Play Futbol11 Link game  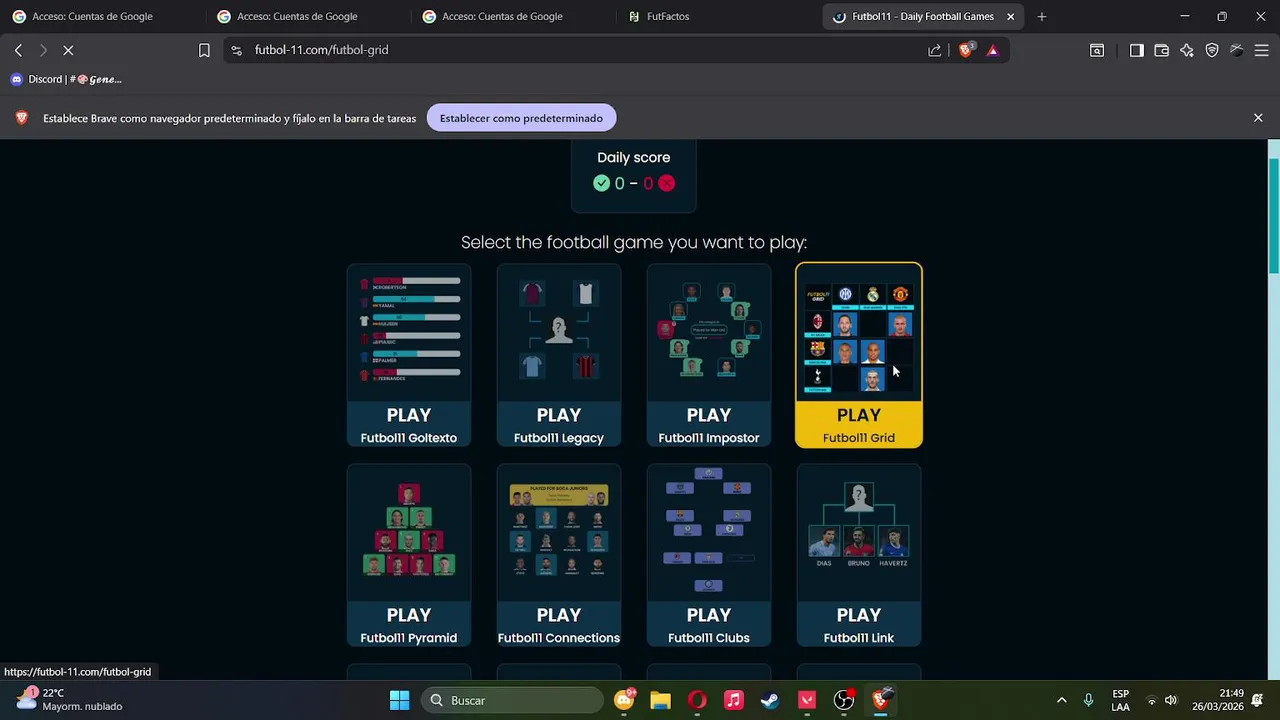[859, 625]
